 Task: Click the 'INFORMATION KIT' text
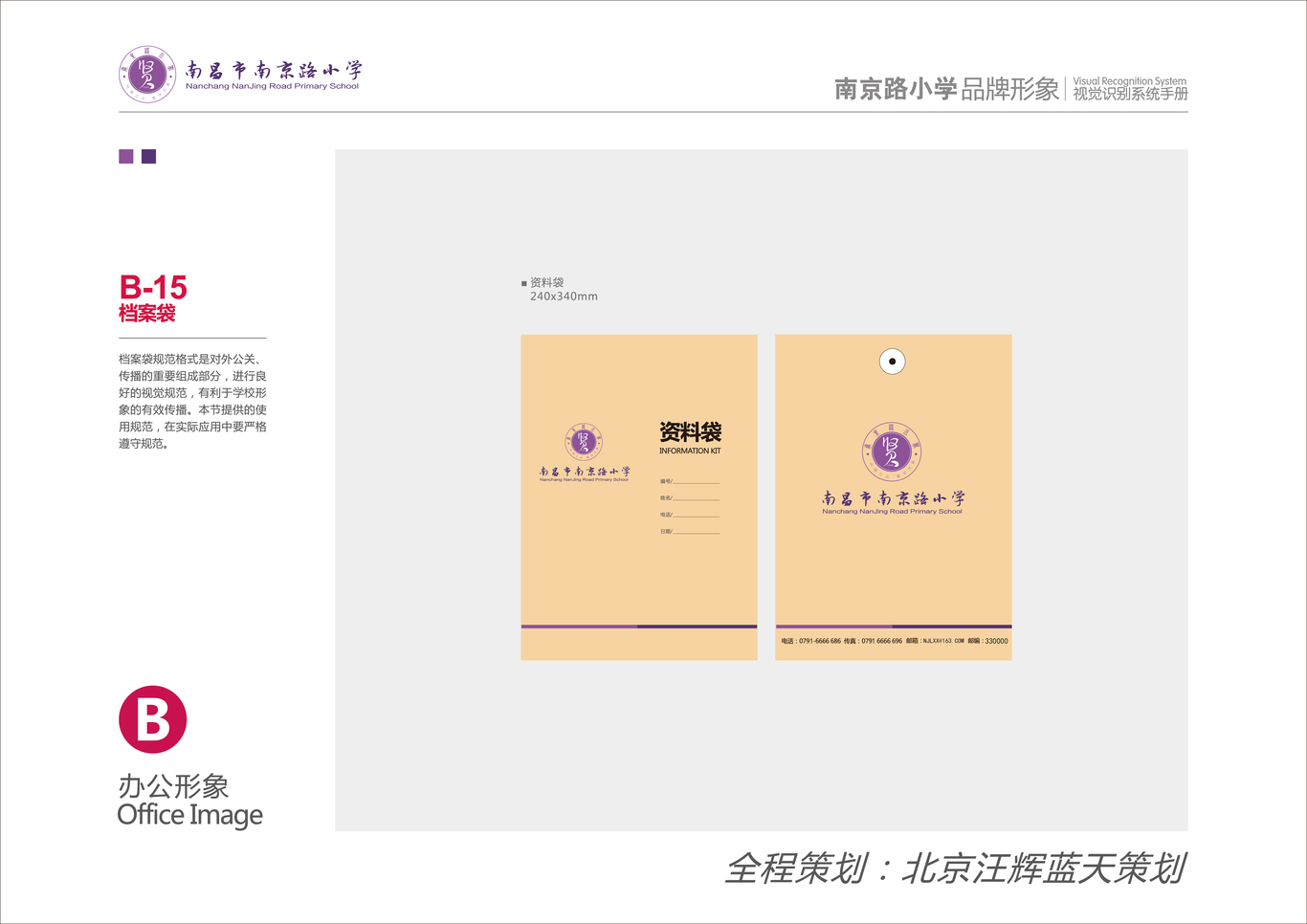(690, 451)
